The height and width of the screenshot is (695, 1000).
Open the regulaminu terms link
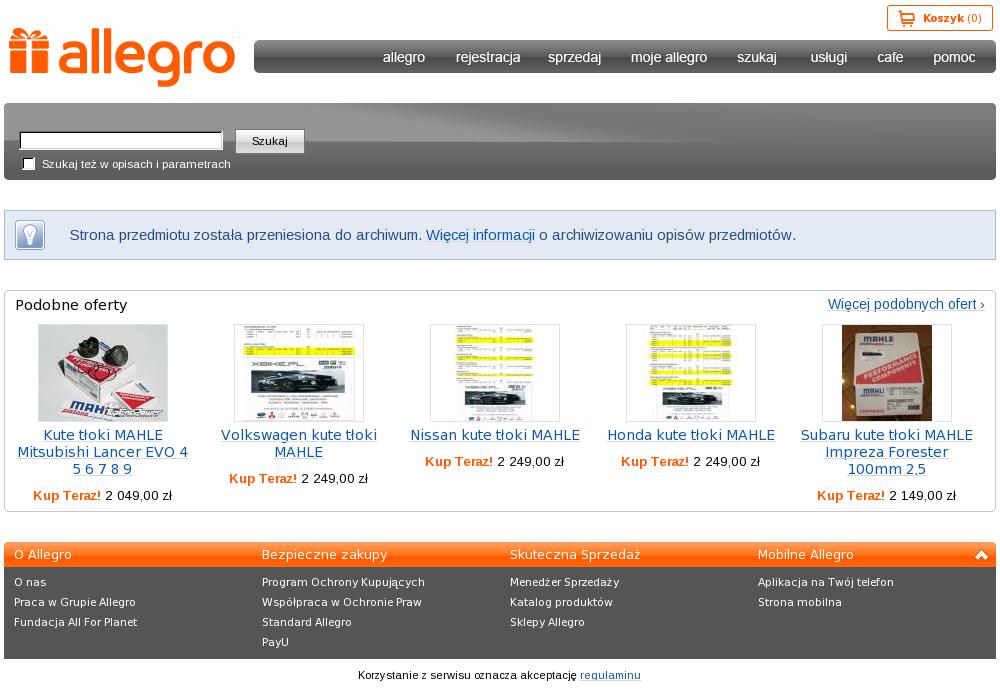pos(610,675)
